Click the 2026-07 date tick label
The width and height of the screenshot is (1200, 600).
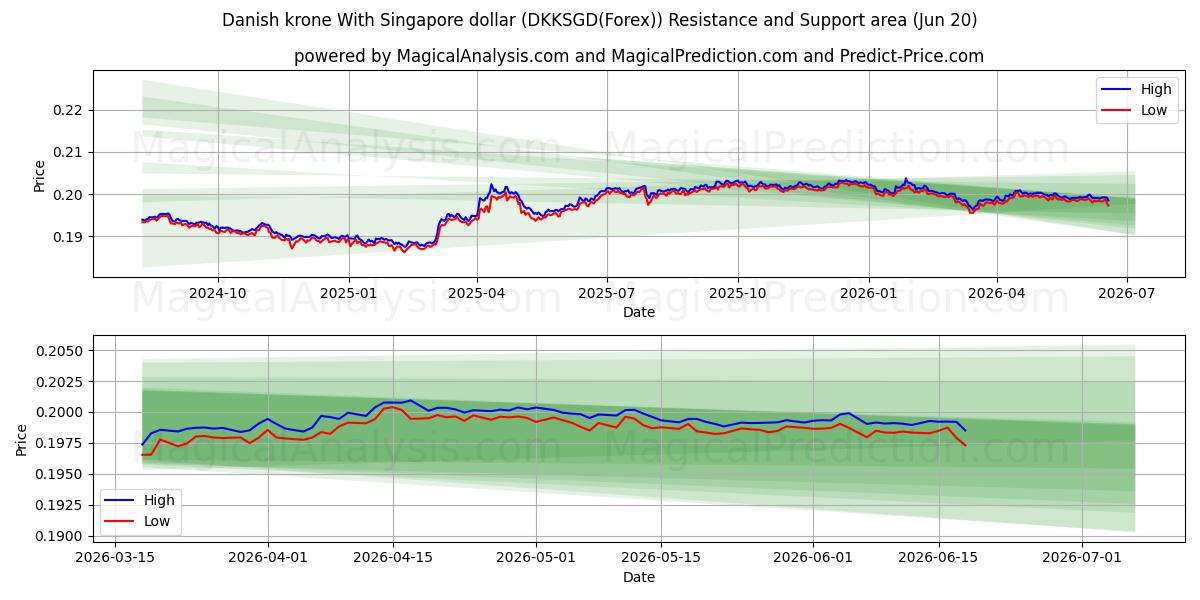(x=1127, y=293)
